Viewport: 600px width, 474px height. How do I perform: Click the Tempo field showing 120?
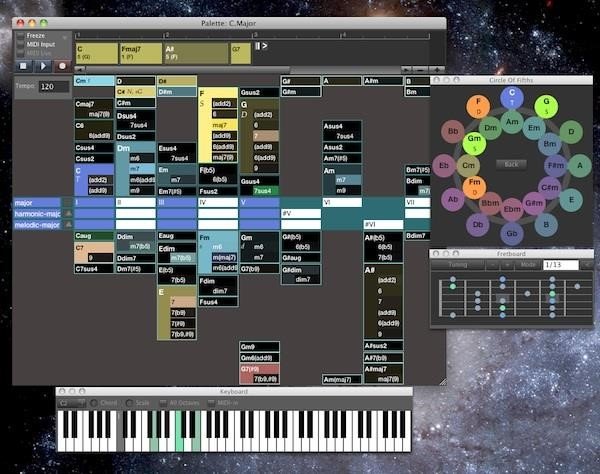[54, 86]
